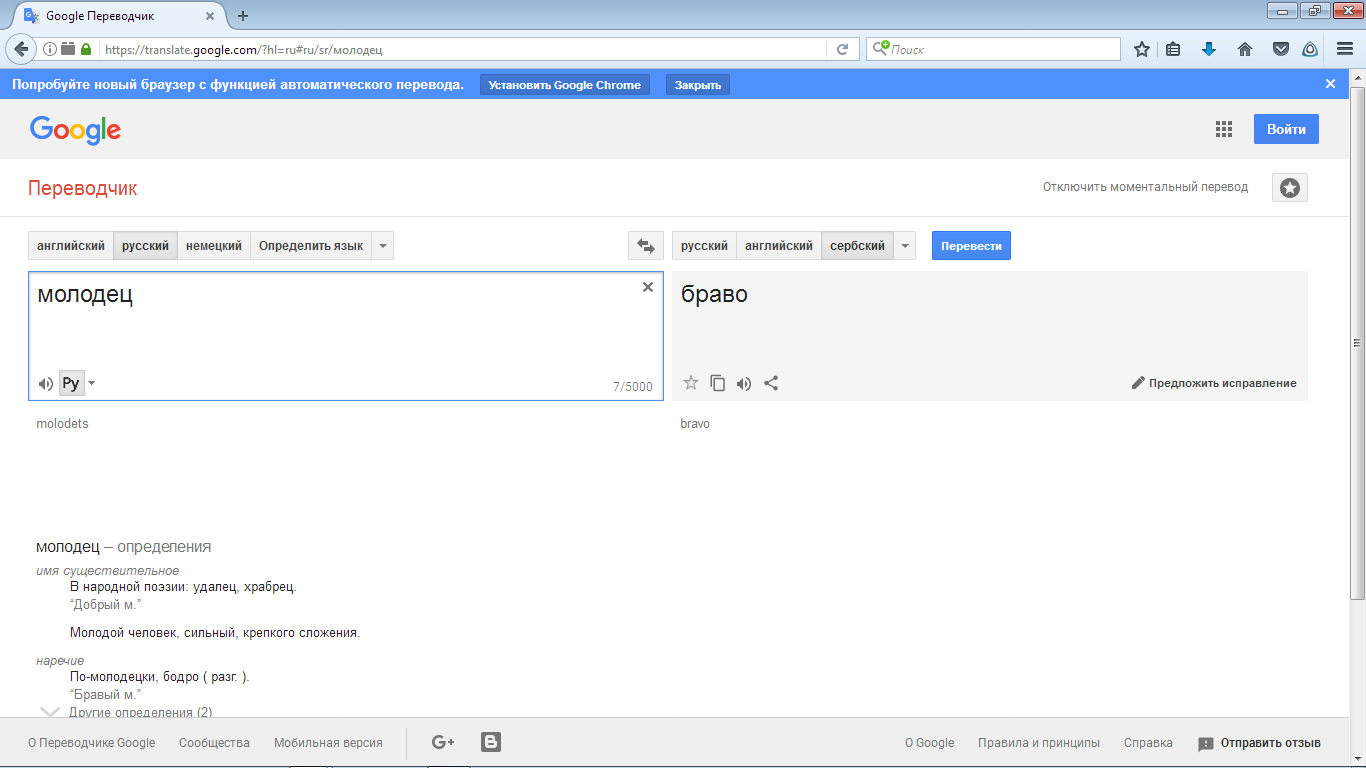Open О Переводчике Google link
Viewport: 1366px width, 768px height.
pyautogui.click(x=92, y=743)
